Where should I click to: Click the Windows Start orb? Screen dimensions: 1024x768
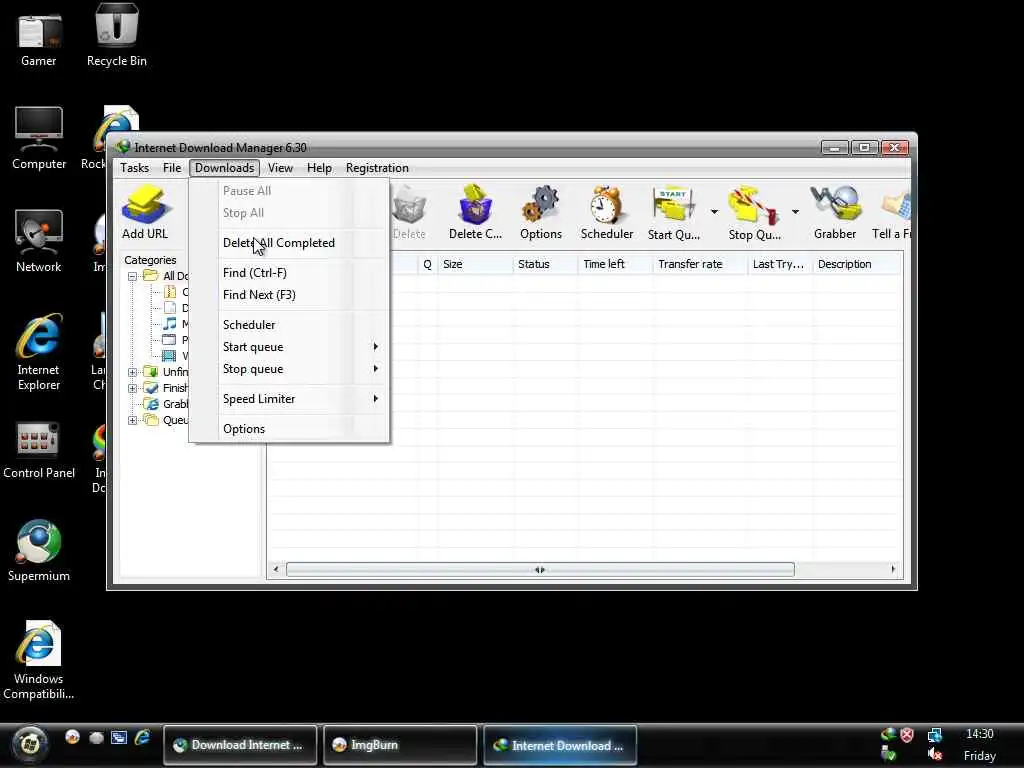pos(29,743)
